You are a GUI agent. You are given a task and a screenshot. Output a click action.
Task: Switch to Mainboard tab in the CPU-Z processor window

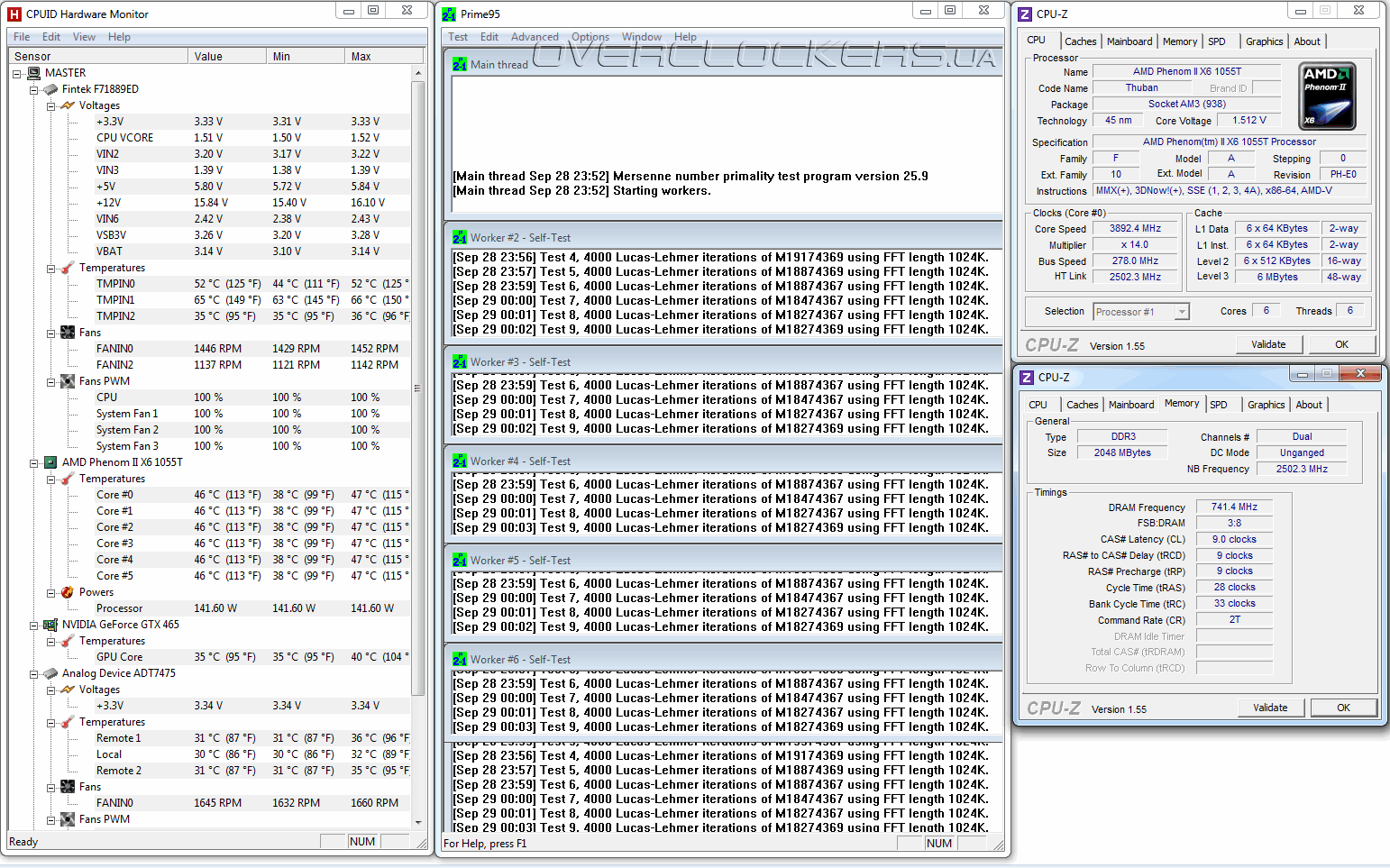1129,41
